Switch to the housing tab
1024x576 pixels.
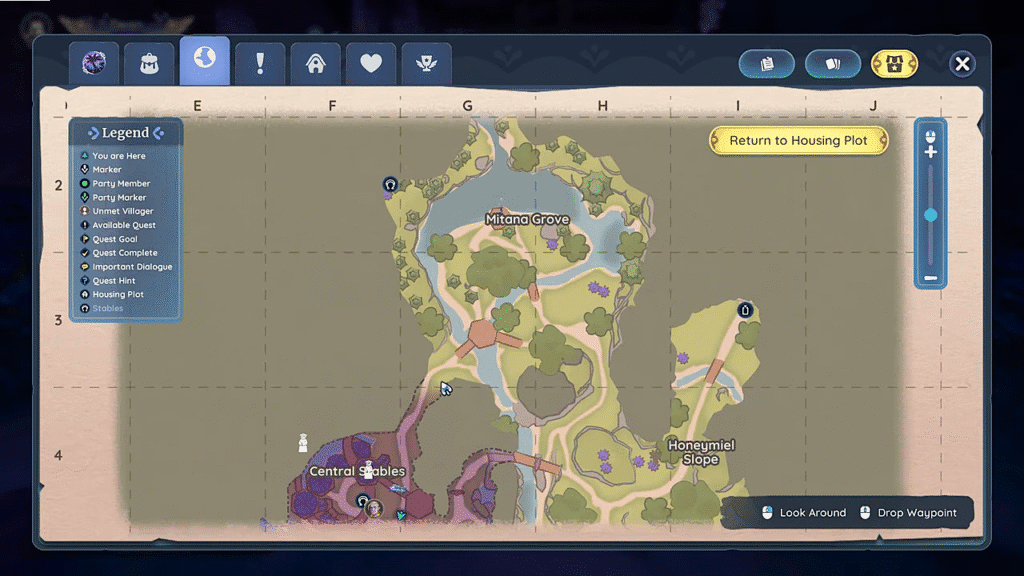coord(315,64)
